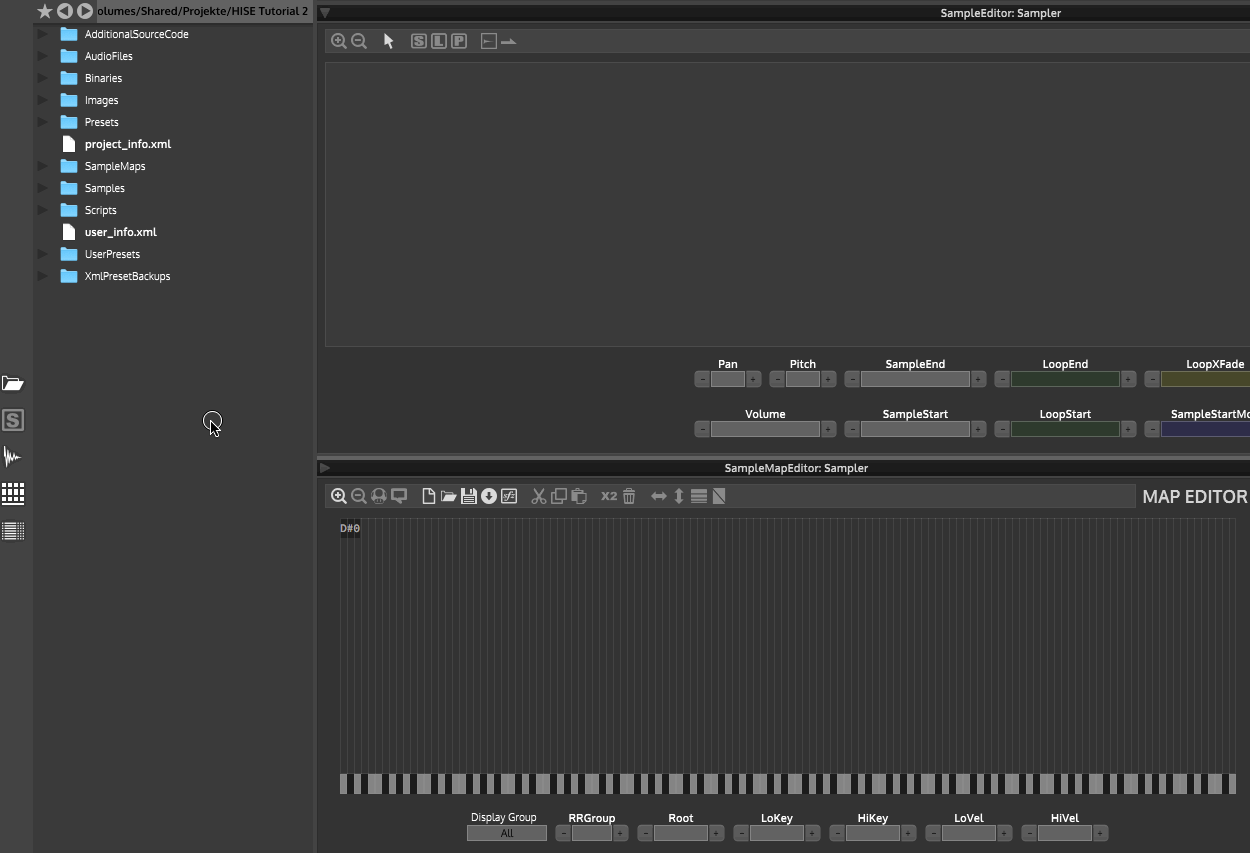1250x853 pixels.
Task: Click the Volume slider in the Sample Editor
Action: (765, 428)
